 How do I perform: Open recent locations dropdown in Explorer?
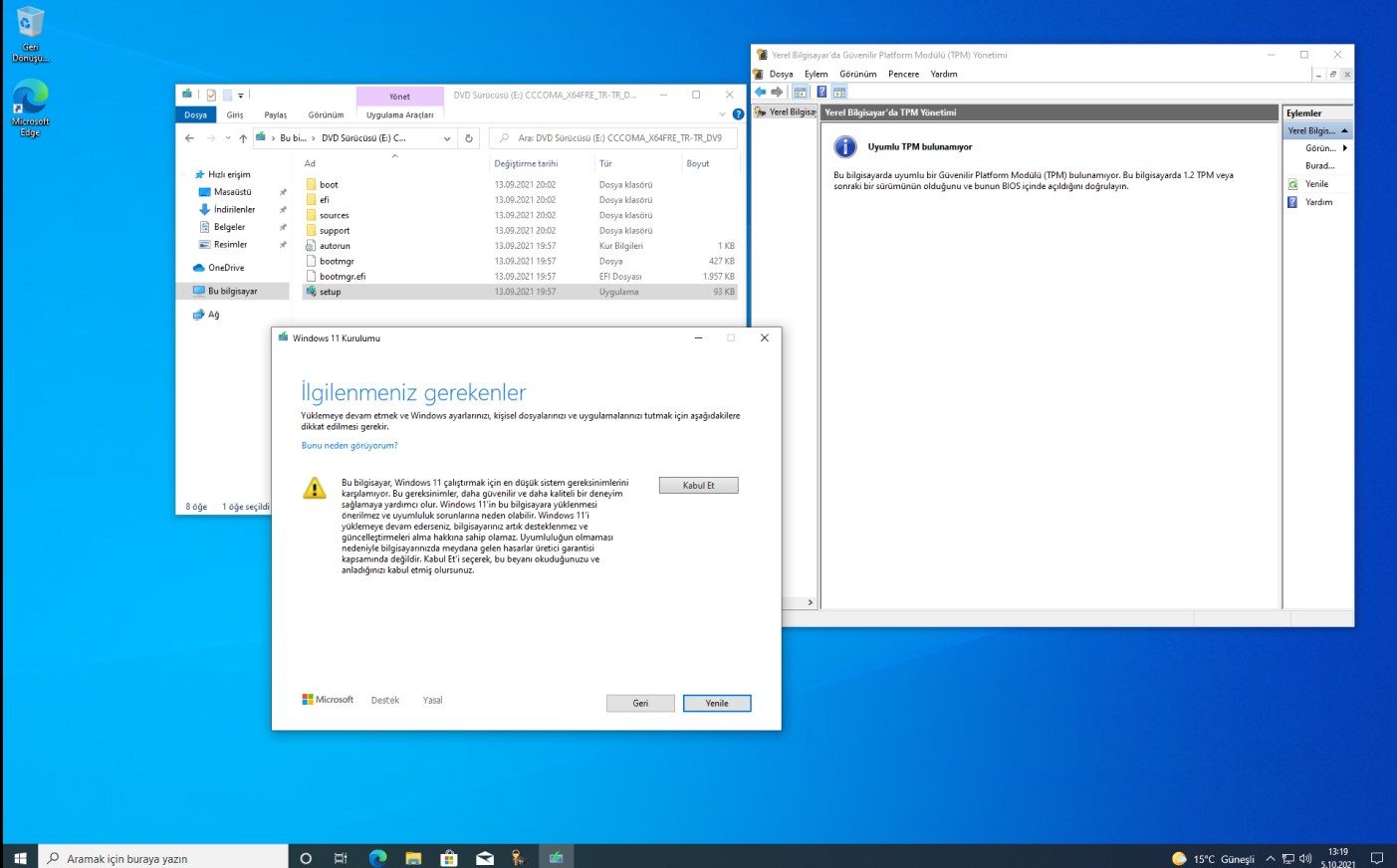(x=228, y=138)
